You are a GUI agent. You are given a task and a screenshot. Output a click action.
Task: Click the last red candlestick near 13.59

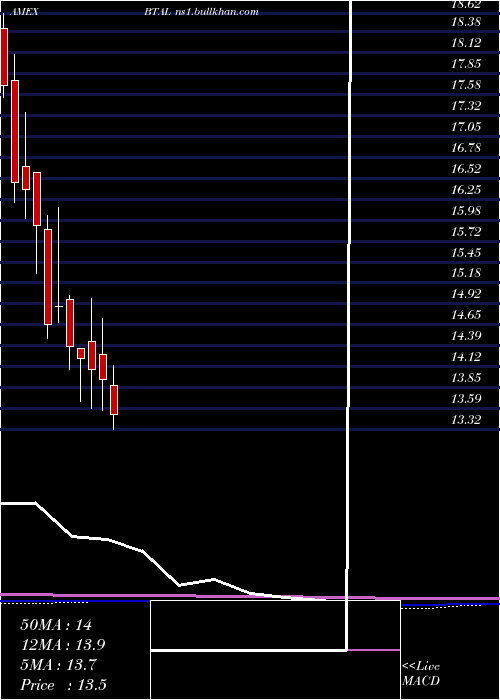coord(114,400)
